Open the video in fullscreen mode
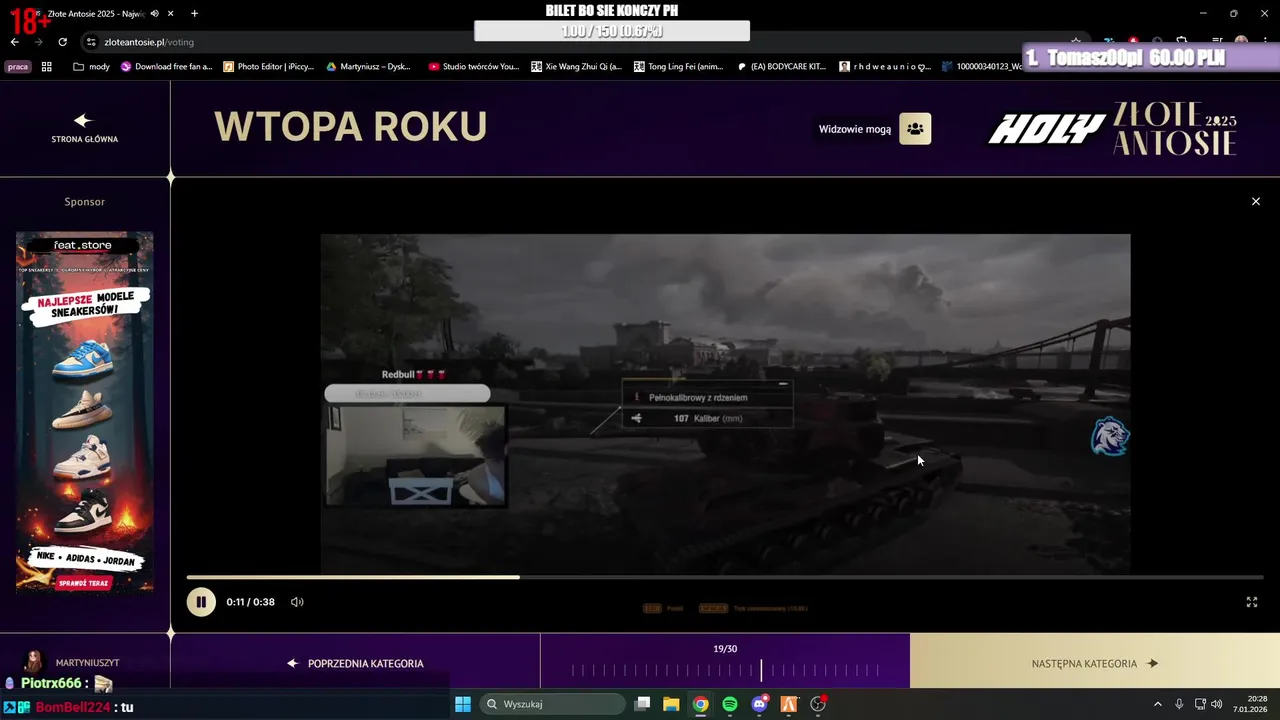The width and height of the screenshot is (1280, 720). click(x=1251, y=602)
